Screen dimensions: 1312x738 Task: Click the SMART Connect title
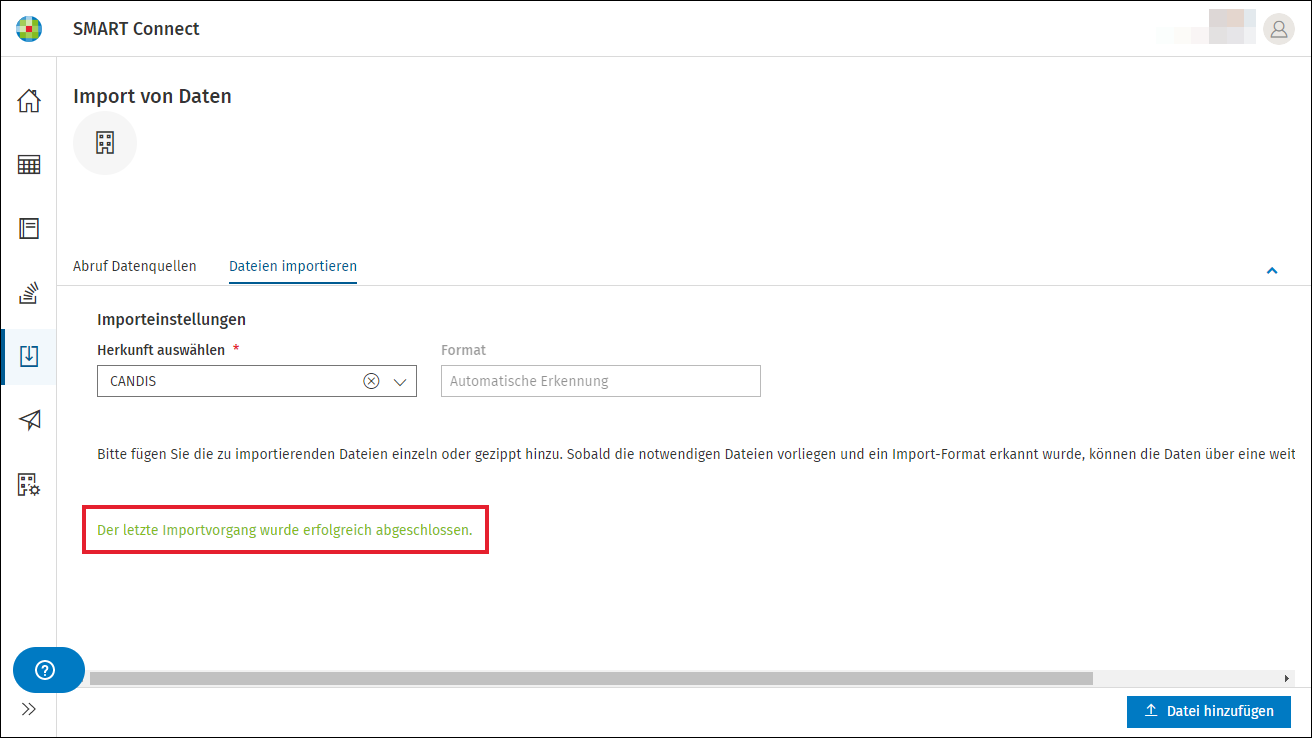click(x=136, y=29)
